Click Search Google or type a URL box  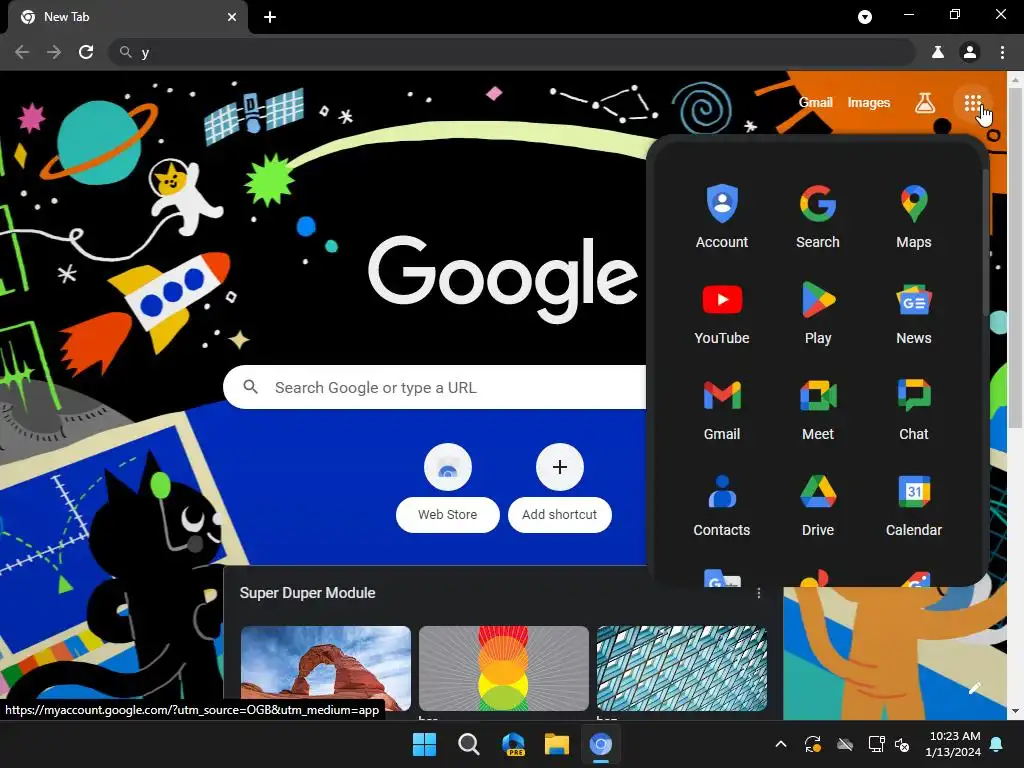click(x=435, y=387)
